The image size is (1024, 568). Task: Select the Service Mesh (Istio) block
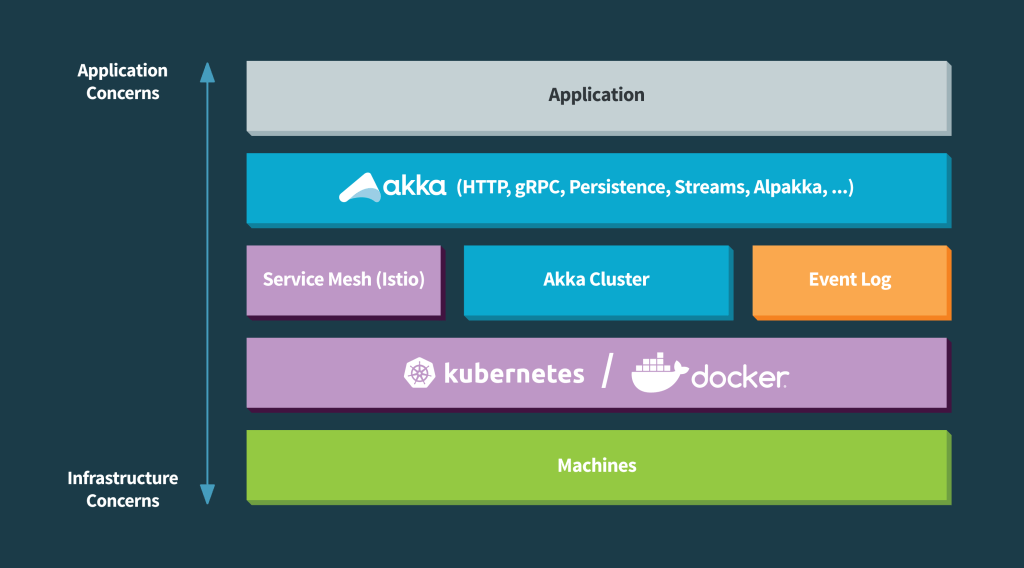343,280
